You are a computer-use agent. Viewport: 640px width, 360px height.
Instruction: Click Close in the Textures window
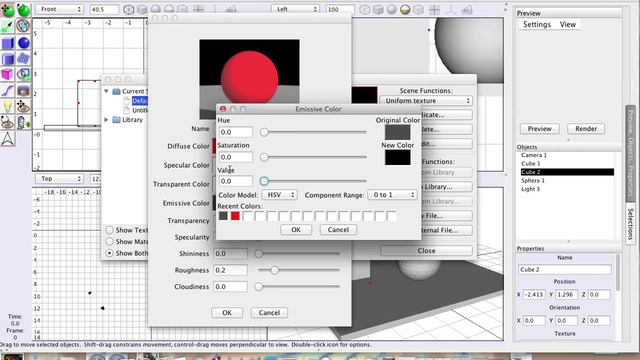coord(426,251)
